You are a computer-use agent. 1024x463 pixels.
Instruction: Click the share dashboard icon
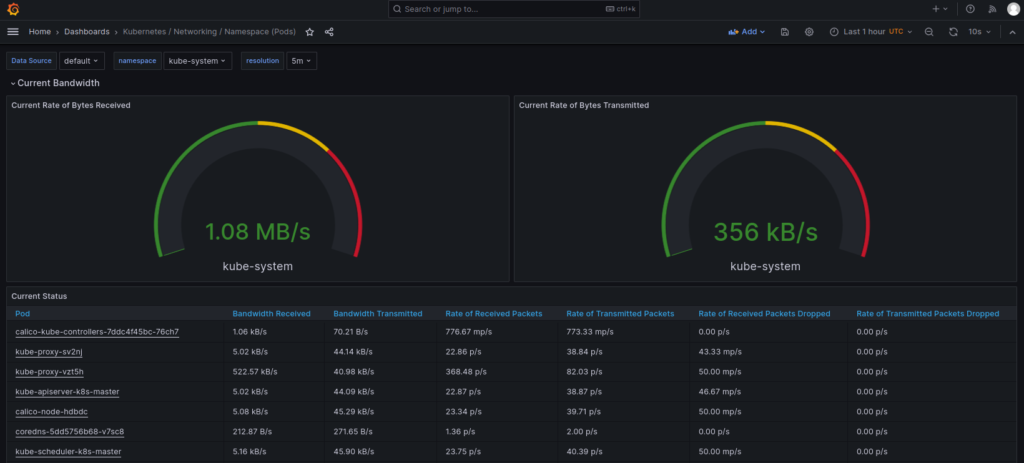pos(329,32)
